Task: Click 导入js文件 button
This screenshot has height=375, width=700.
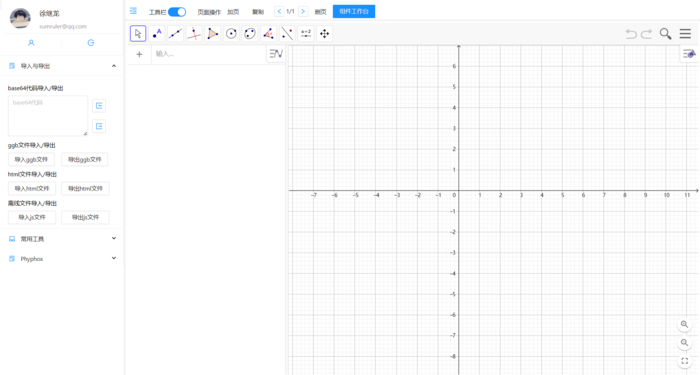Action: pyautogui.click(x=32, y=217)
